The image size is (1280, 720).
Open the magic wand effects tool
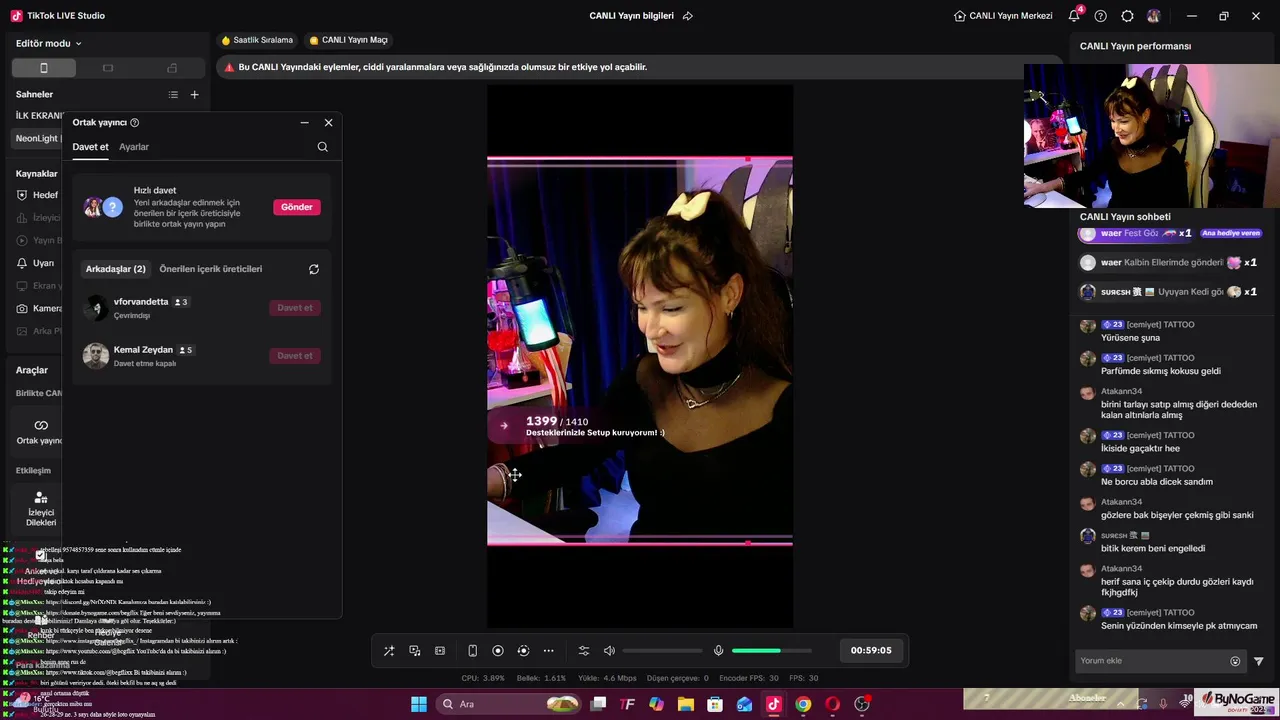click(389, 651)
